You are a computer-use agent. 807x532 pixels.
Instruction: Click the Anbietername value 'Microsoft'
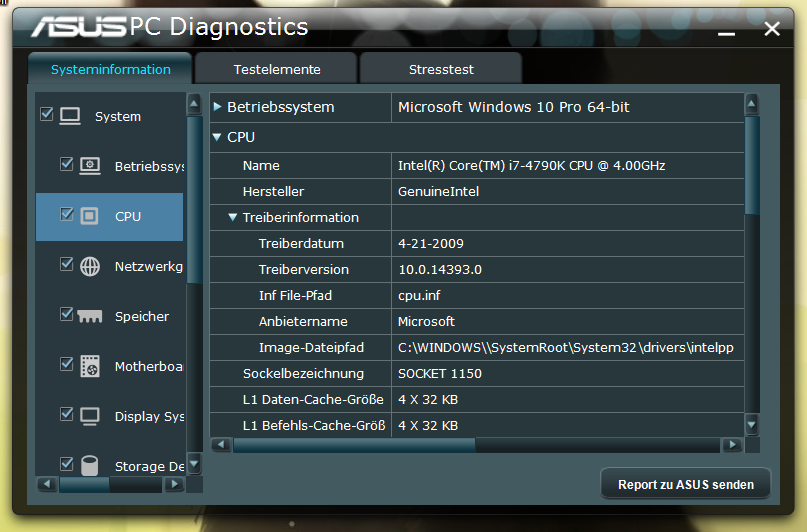tap(426, 322)
